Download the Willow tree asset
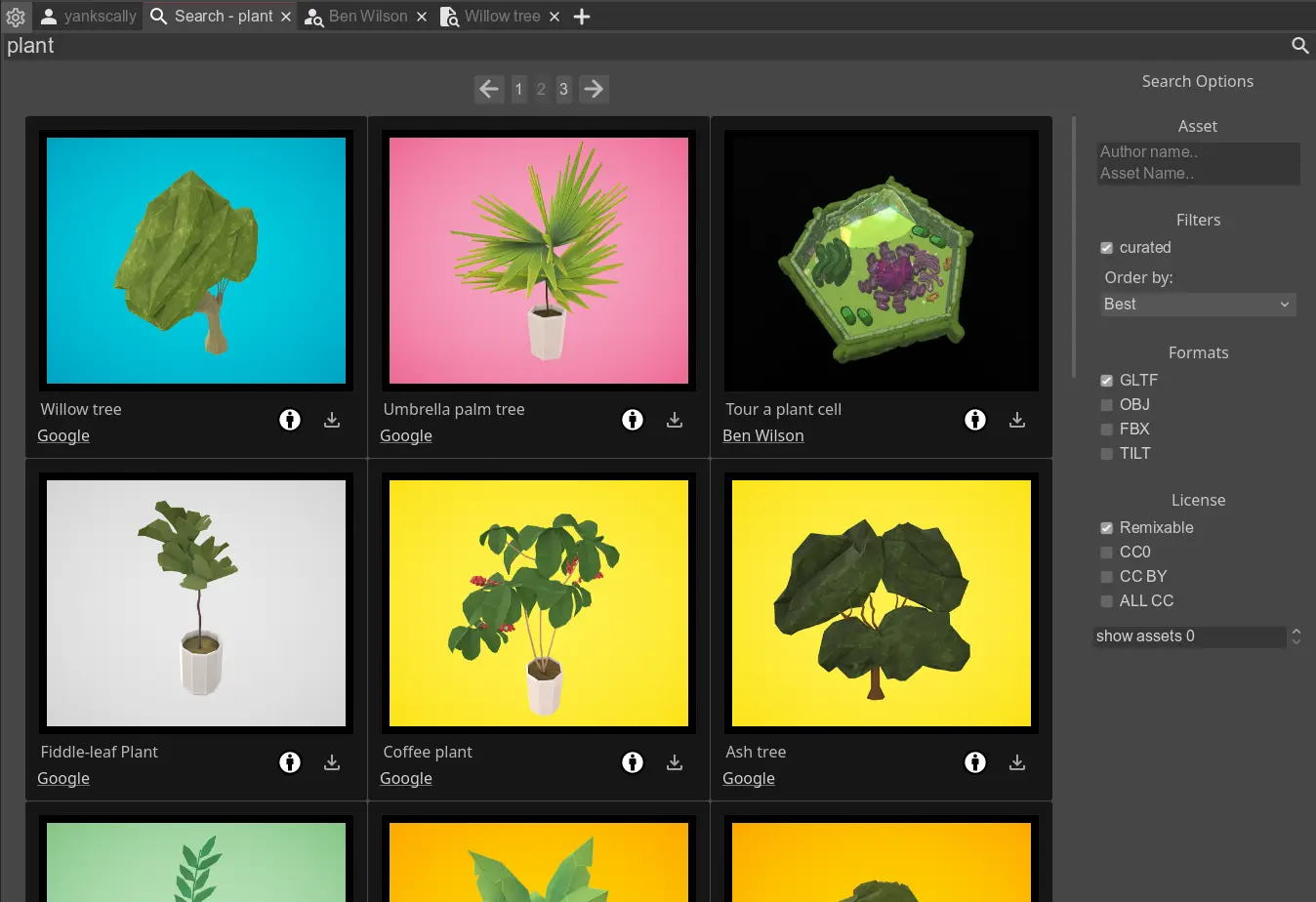1316x902 pixels. pyautogui.click(x=332, y=420)
